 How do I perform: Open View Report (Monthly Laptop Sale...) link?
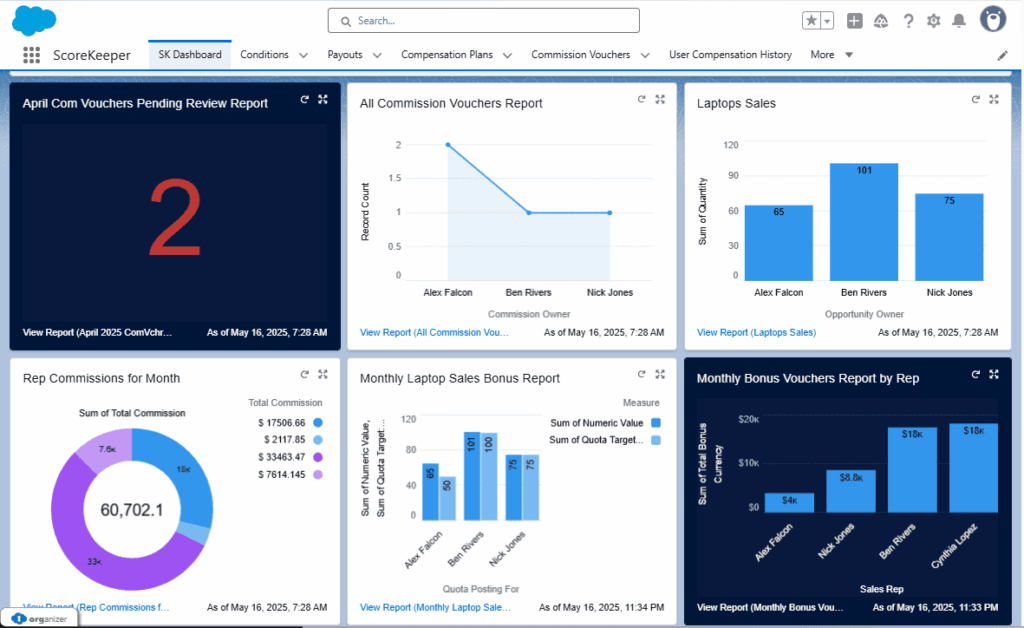435,607
